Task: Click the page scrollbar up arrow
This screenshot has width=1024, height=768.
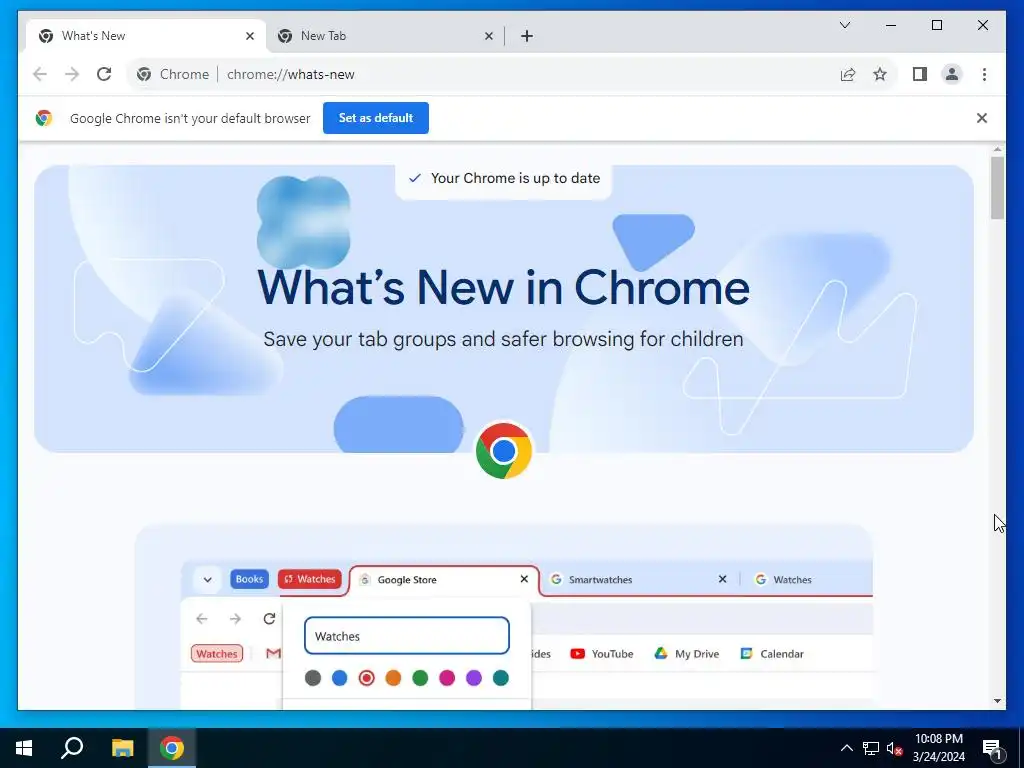Action: click(997, 150)
